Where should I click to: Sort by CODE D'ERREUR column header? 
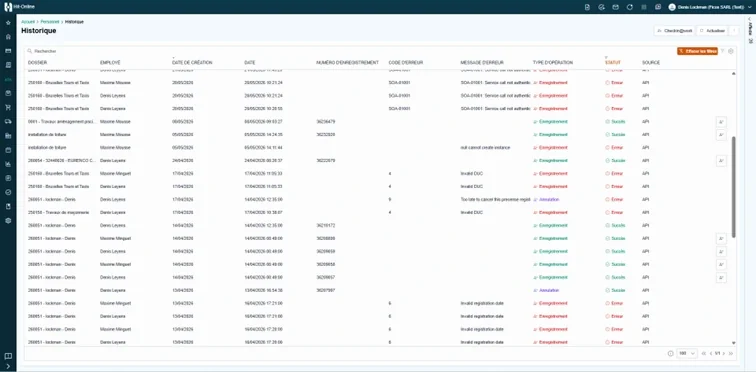406,63
